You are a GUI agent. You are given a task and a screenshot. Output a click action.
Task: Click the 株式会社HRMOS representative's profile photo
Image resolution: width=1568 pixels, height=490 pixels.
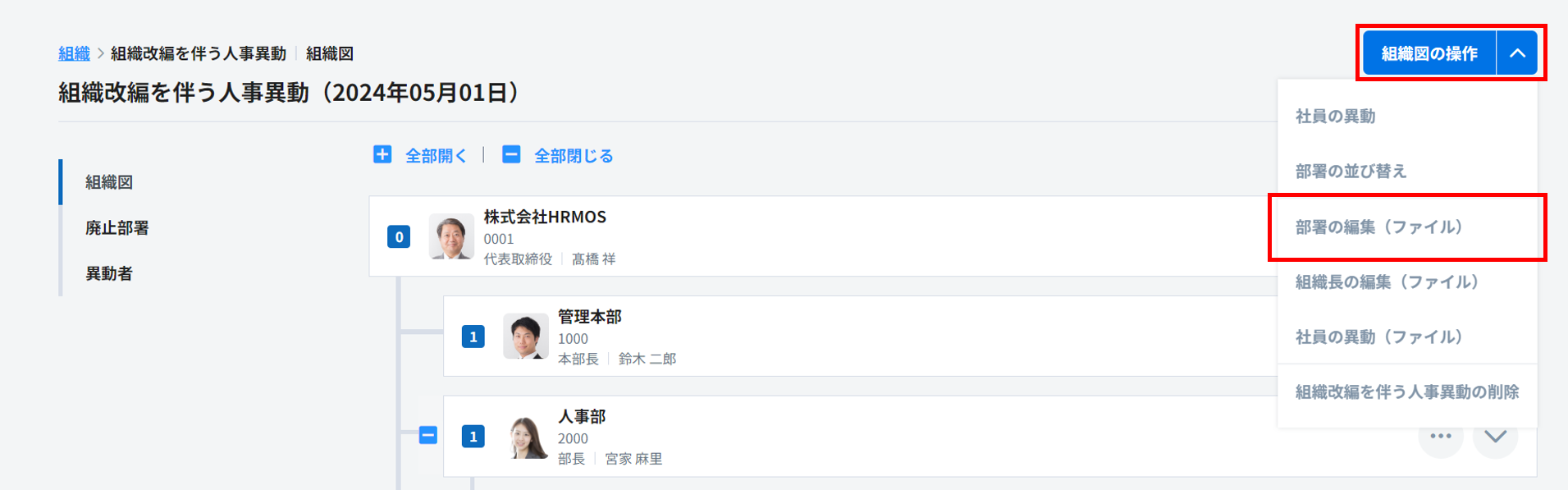point(451,236)
